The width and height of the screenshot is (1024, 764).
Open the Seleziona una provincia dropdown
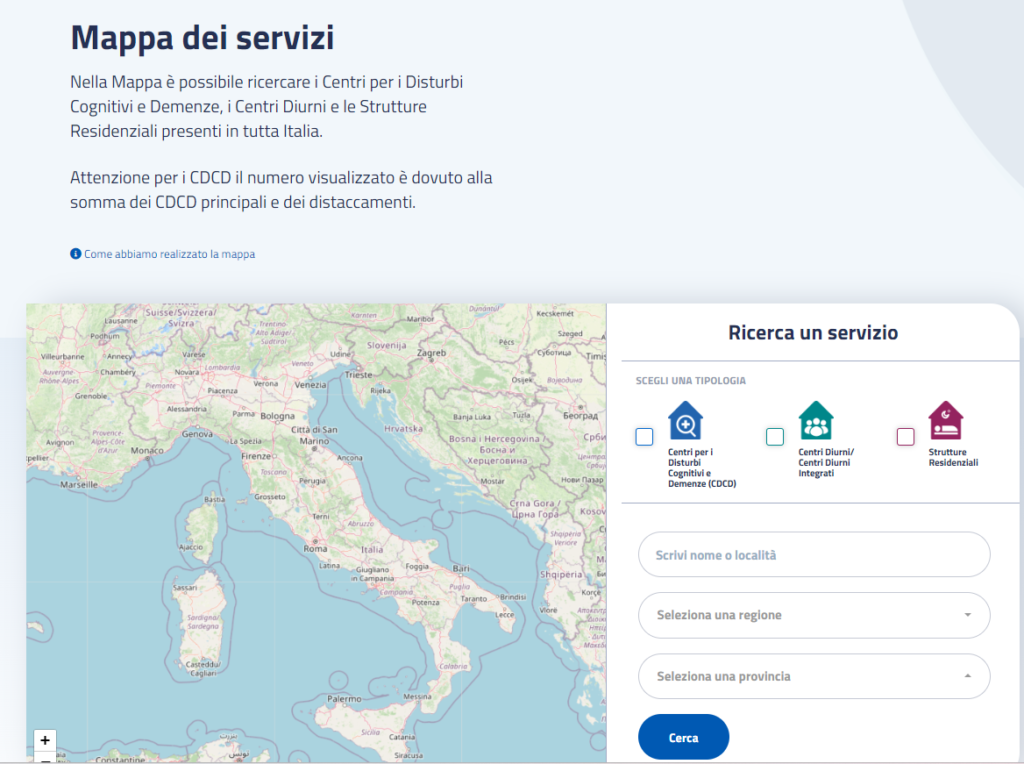point(814,676)
